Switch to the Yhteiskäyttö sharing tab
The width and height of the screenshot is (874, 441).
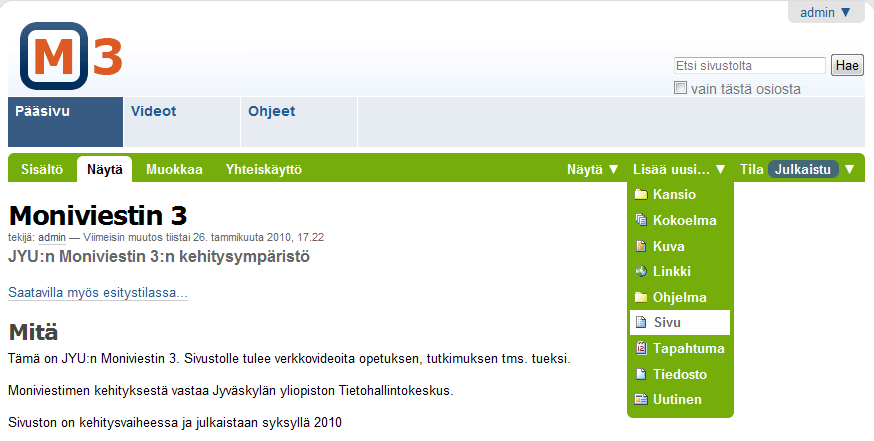coord(264,169)
